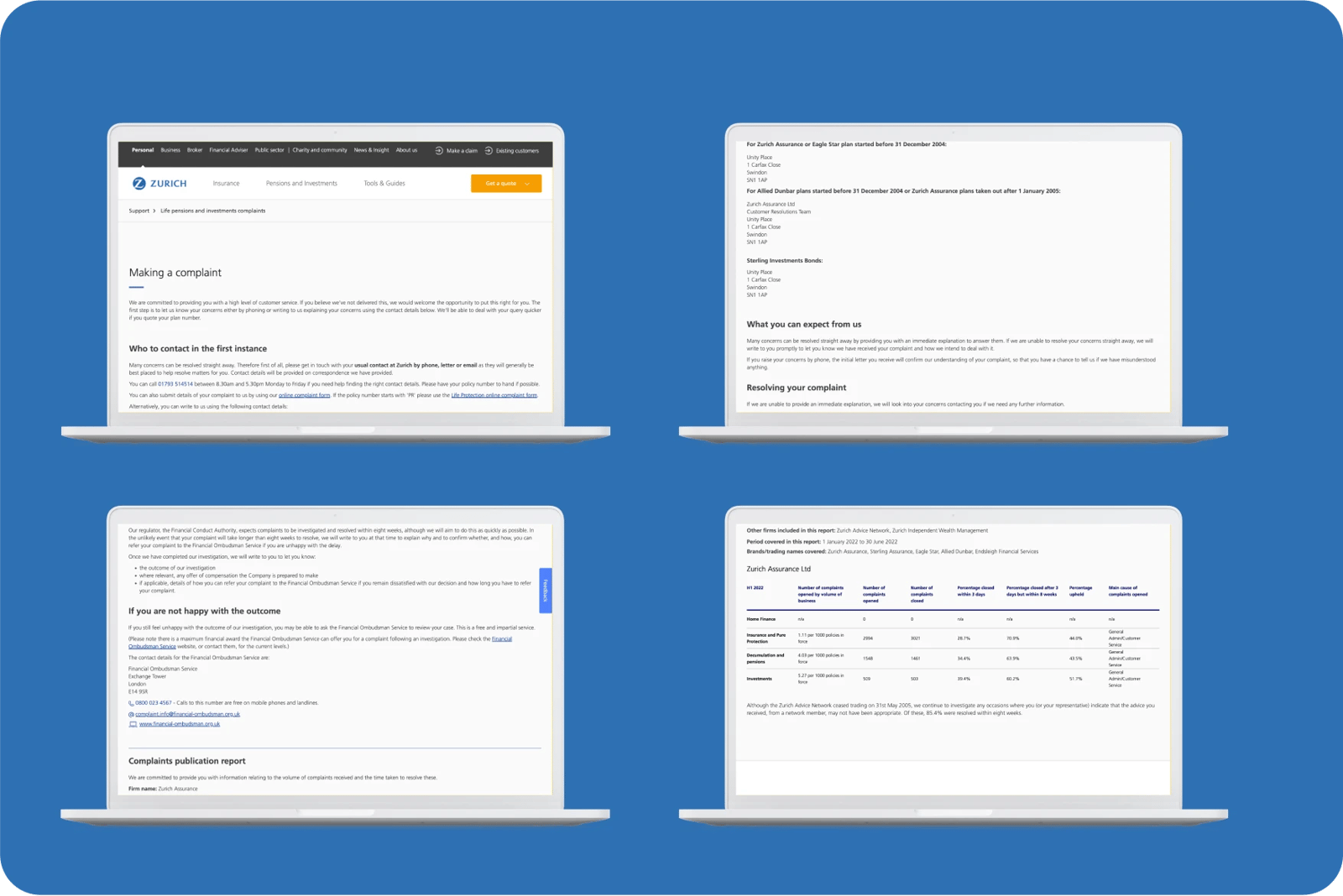Click the 1548 complaints opened cell
Image resolution: width=1343 pixels, height=896 pixels.
point(868,659)
